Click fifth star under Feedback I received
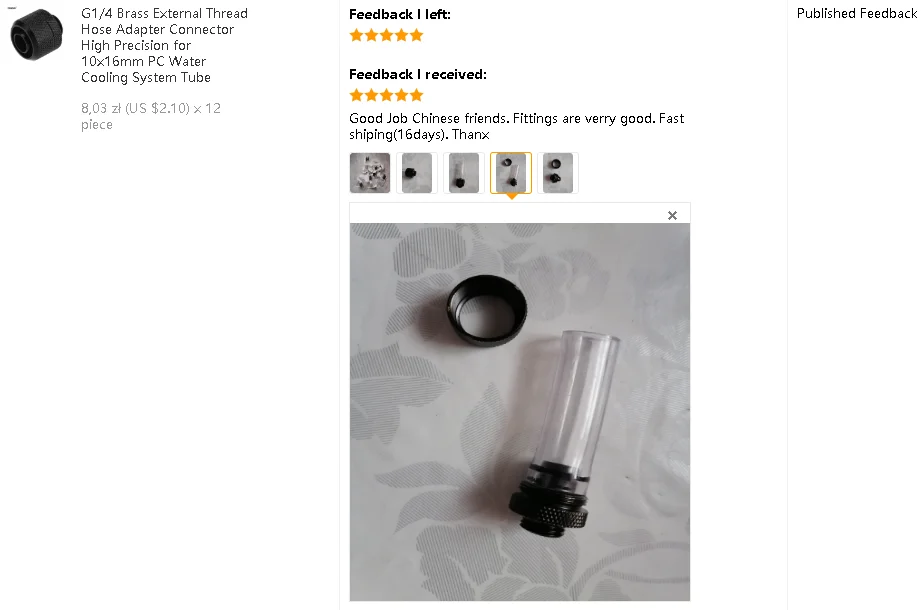Viewport: 923px width, 610px height. coord(416,95)
